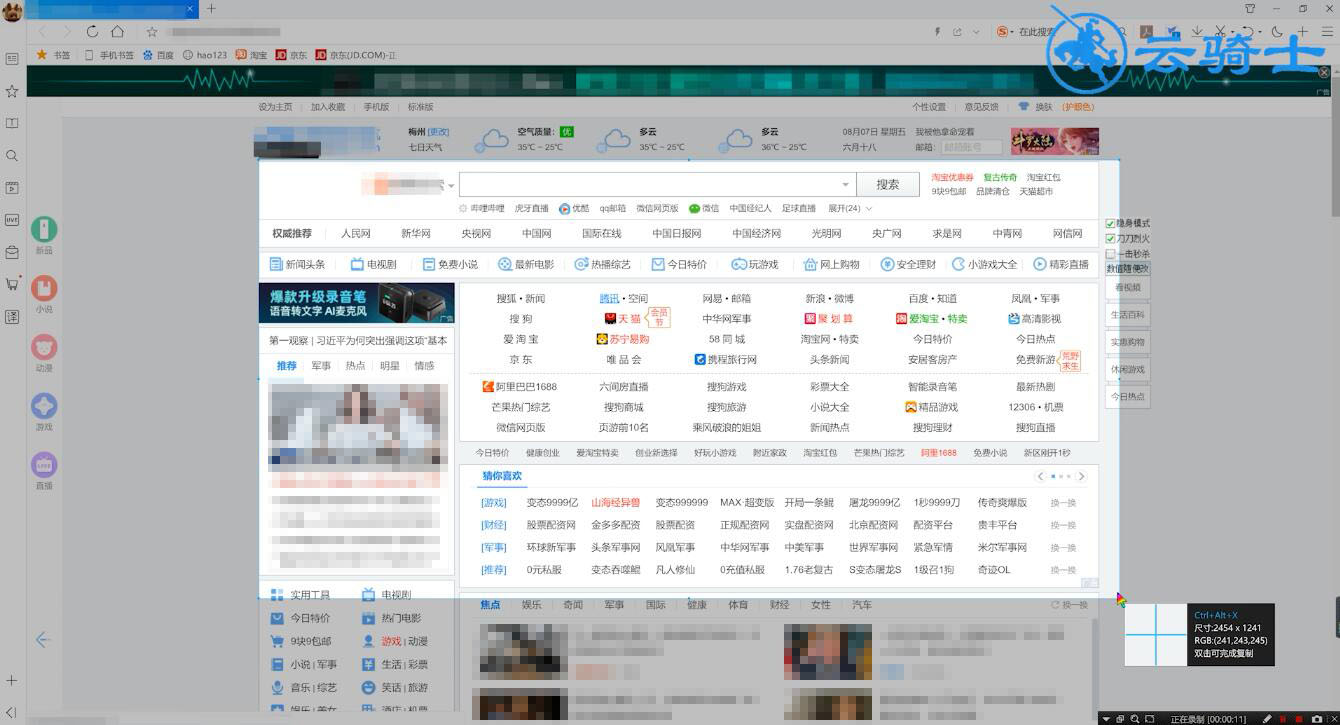The height and width of the screenshot is (725, 1340).
Task: Open the 人民网 link
Action: pos(355,233)
